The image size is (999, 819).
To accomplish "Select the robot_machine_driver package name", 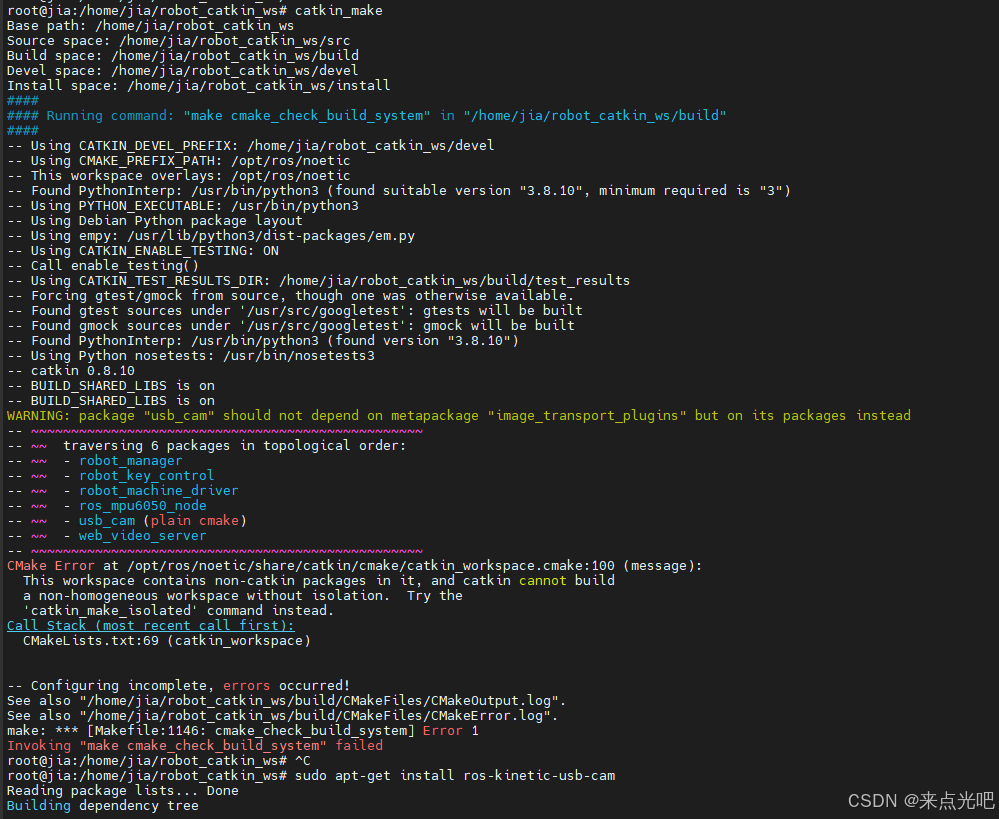I will [158, 490].
